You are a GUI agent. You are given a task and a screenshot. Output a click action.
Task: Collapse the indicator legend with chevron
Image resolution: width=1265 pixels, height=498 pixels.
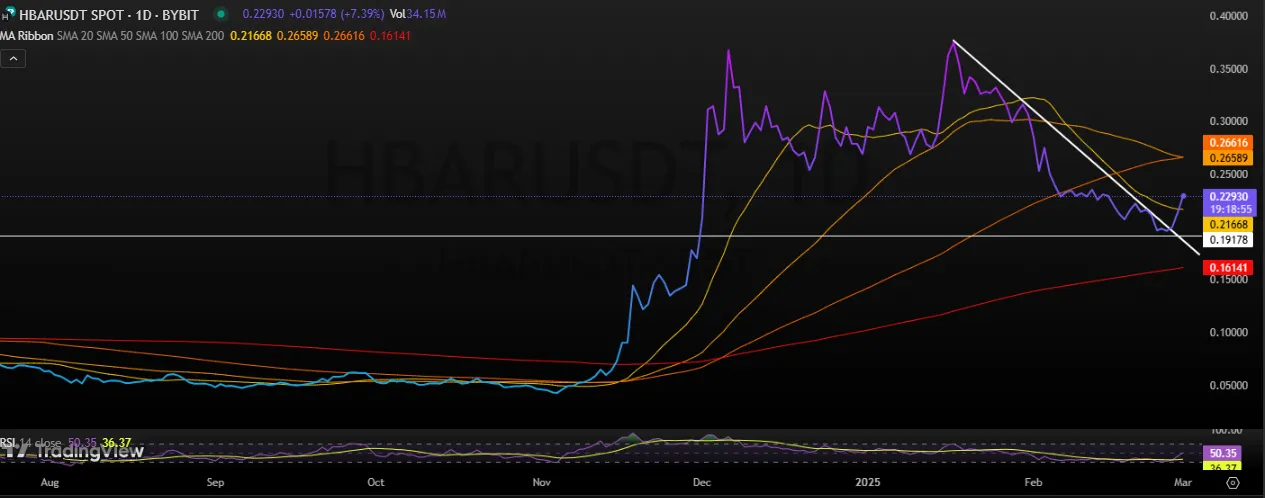pos(15,59)
